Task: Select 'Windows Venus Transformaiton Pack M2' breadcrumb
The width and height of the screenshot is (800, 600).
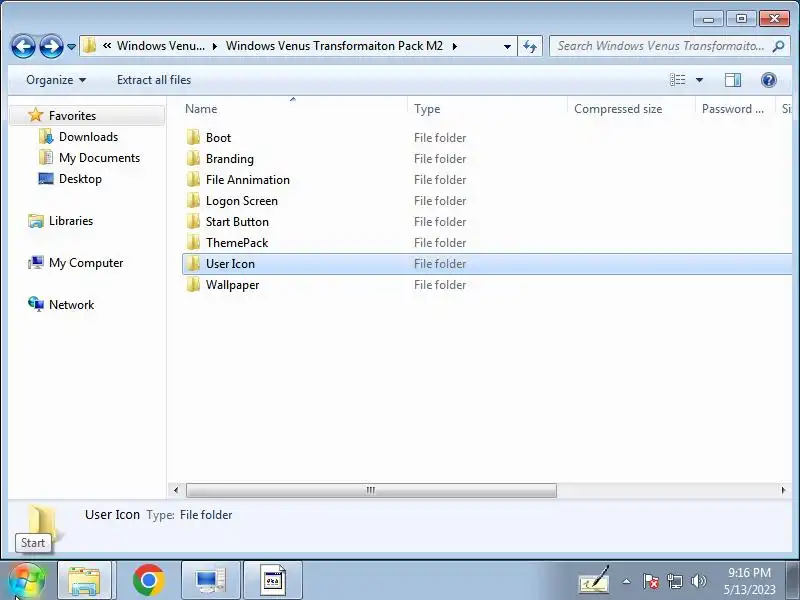Action: (334, 46)
